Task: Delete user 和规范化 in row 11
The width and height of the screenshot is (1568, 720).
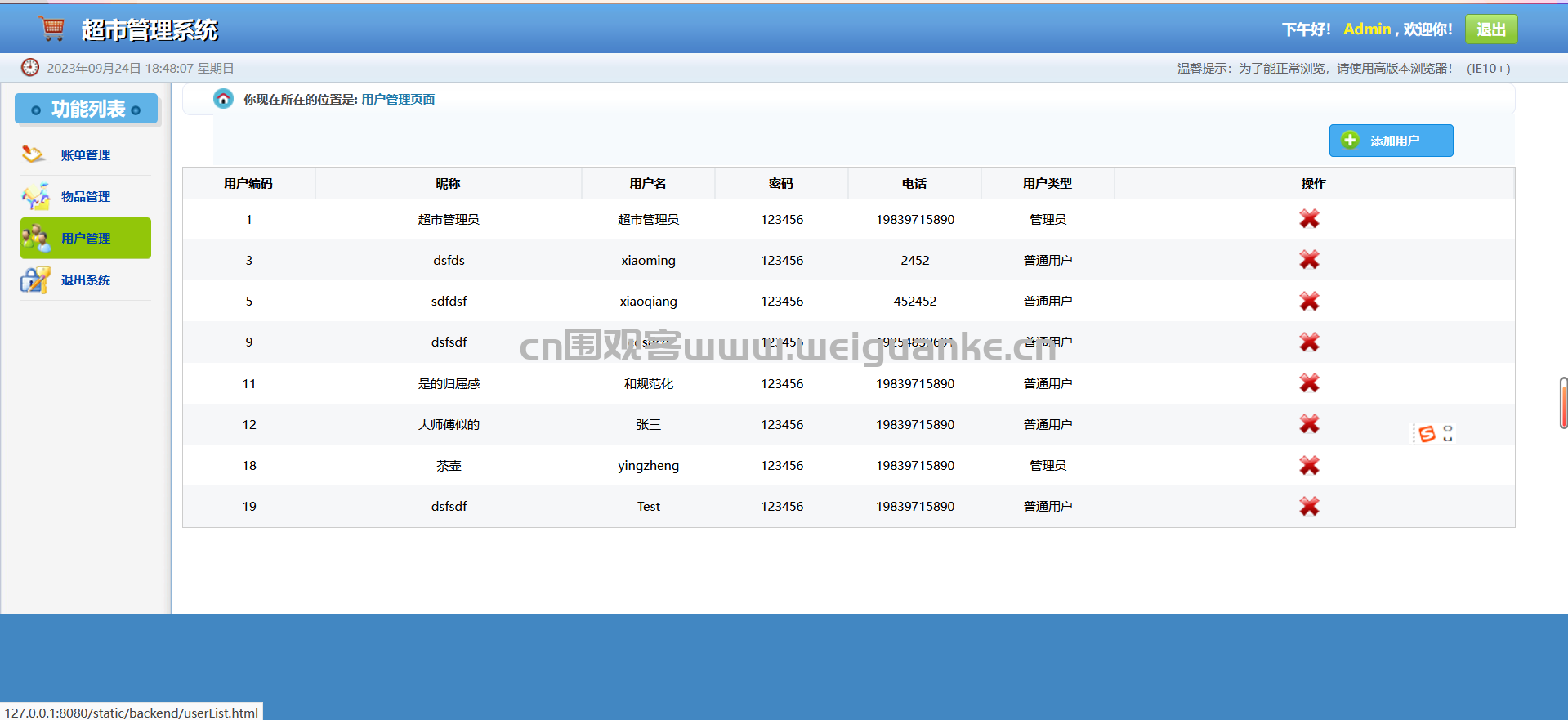Action: [x=1309, y=383]
